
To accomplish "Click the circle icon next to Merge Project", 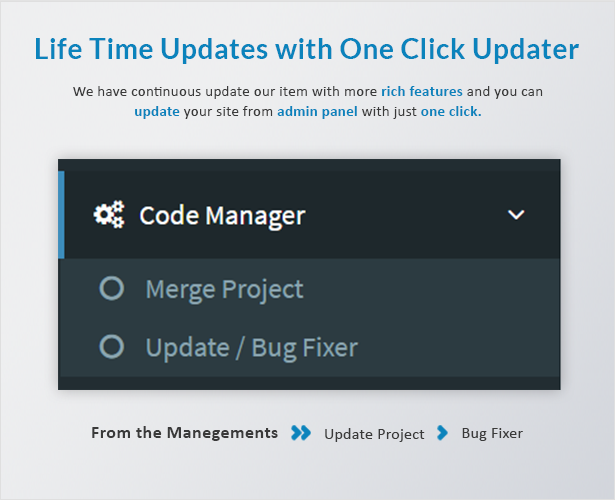I will click(x=112, y=288).
